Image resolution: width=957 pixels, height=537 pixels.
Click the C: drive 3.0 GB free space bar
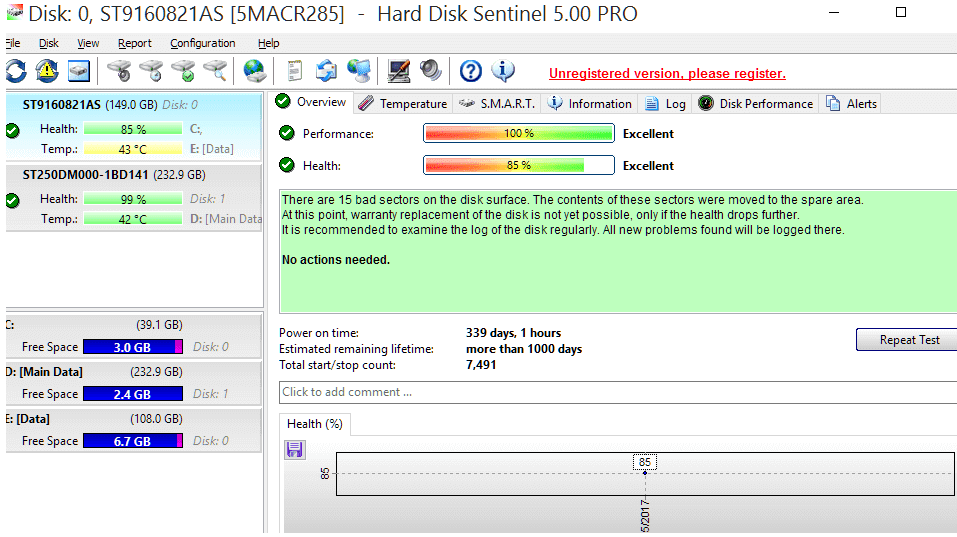click(133, 347)
